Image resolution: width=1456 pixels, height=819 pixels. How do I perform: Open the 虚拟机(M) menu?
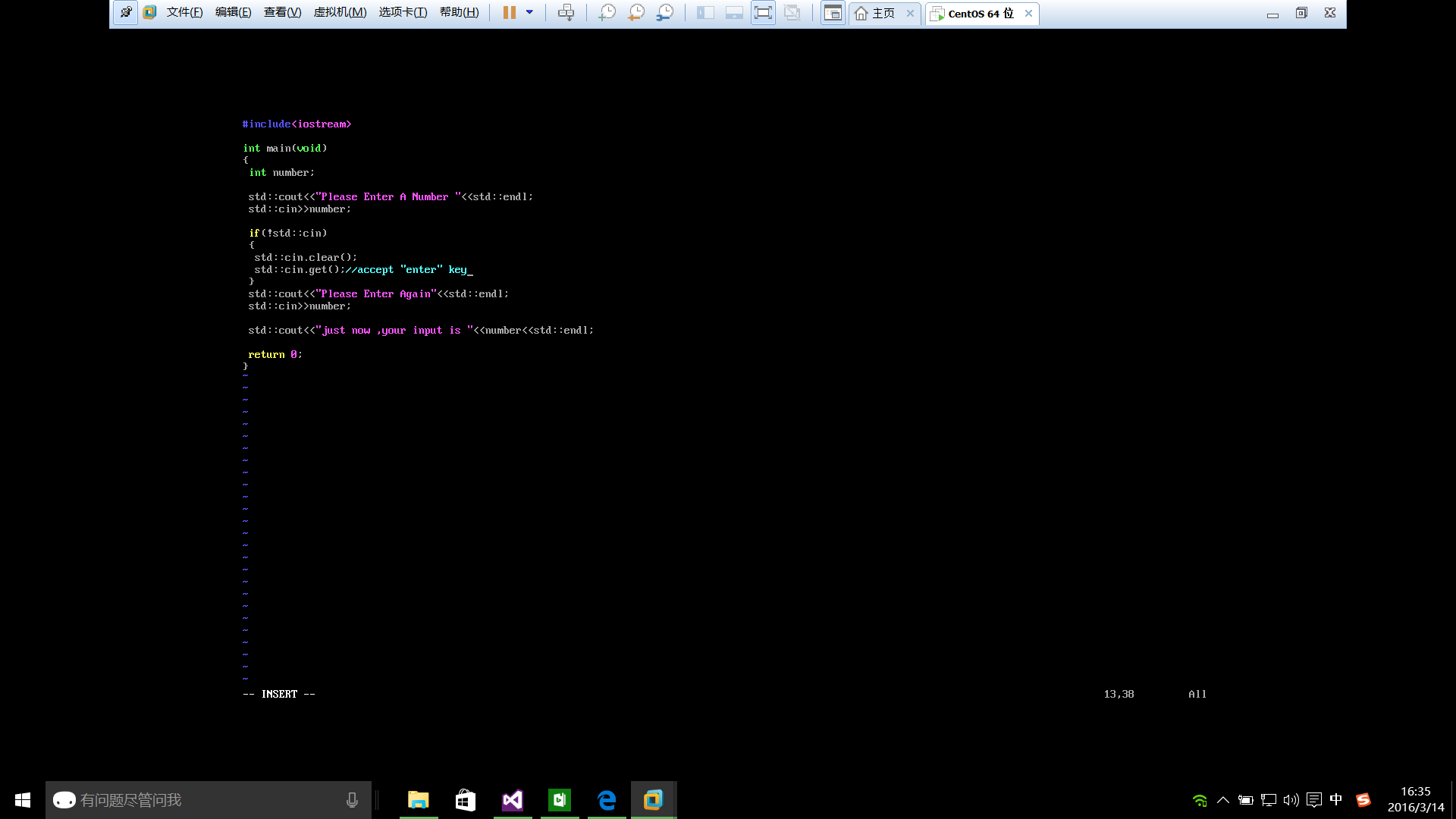tap(340, 12)
